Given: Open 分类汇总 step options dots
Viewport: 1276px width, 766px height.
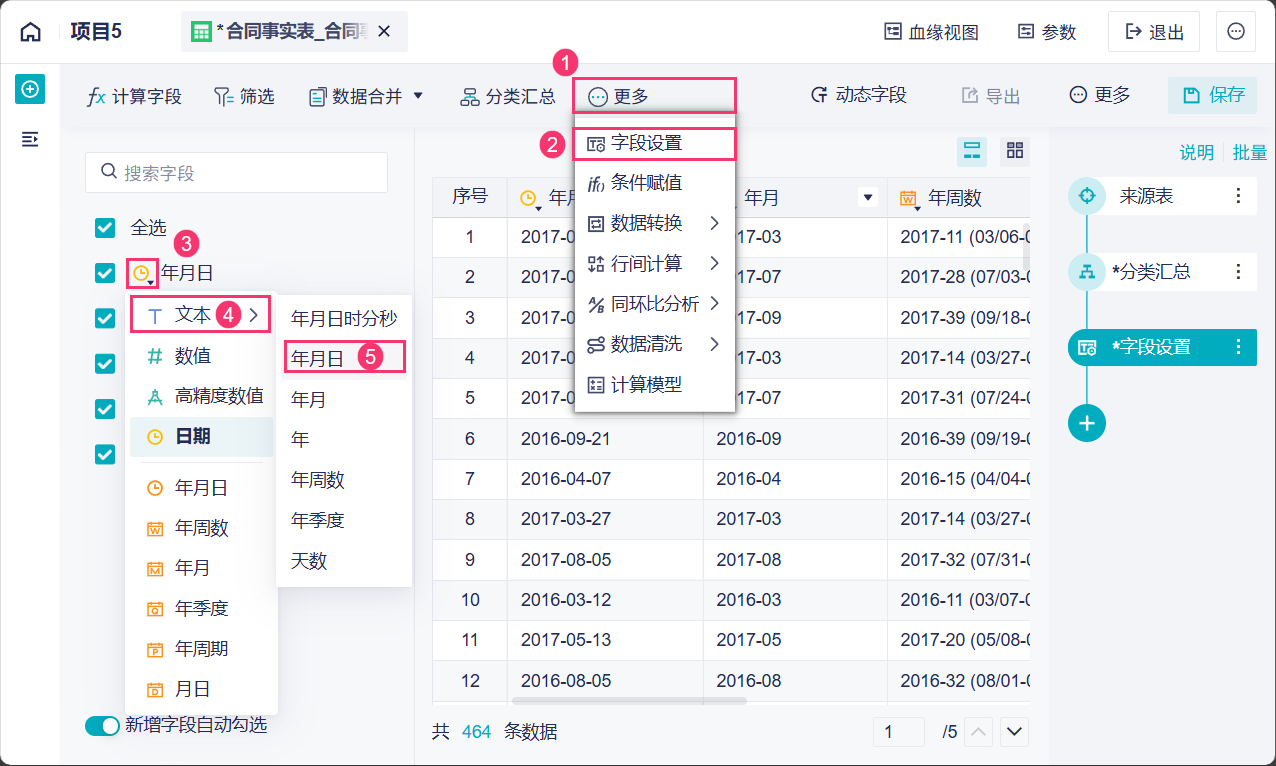Looking at the screenshot, I should pyautogui.click(x=1238, y=271).
